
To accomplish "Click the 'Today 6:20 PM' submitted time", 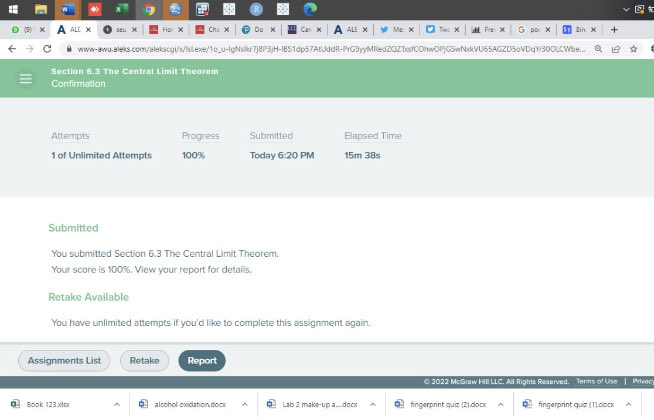I will pyautogui.click(x=282, y=155).
